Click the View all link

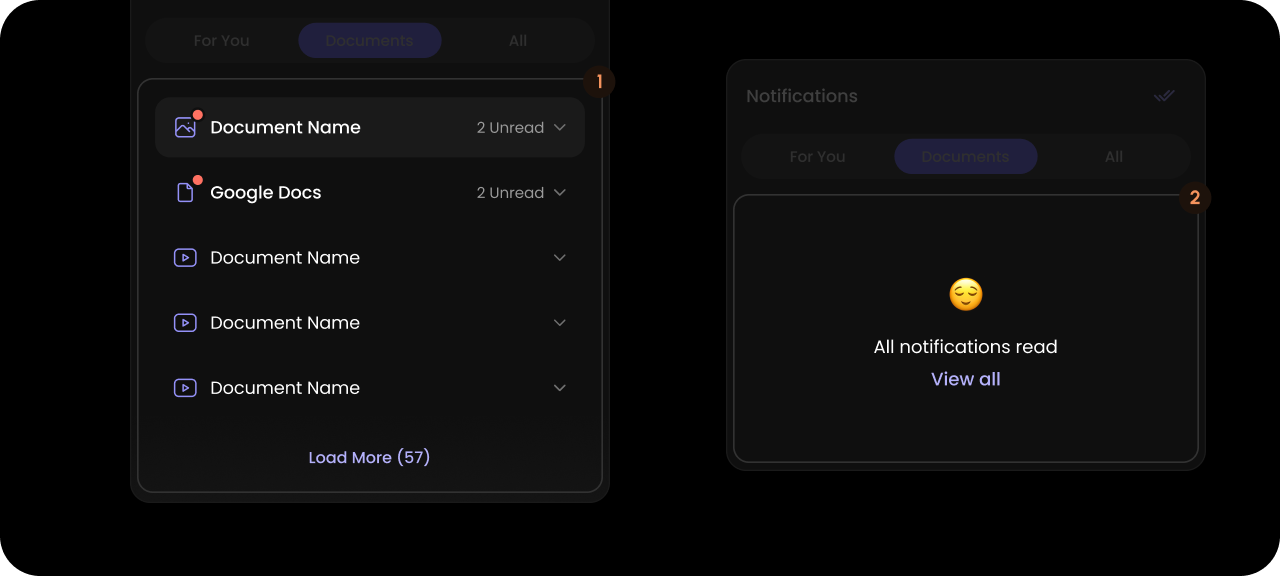pyautogui.click(x=966, y=379)
